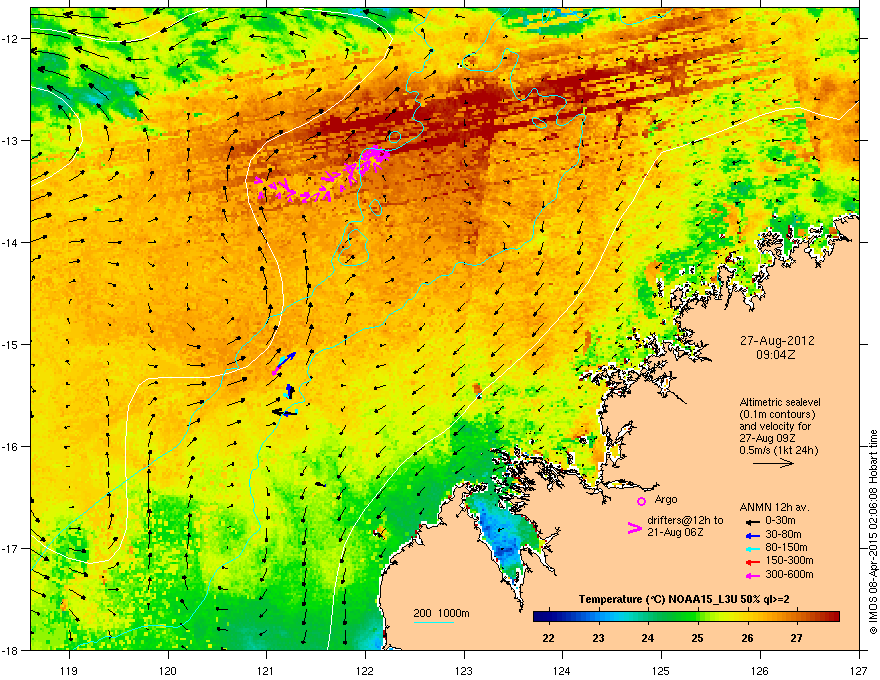Select the red 150-300m arrow in legend

753,562
